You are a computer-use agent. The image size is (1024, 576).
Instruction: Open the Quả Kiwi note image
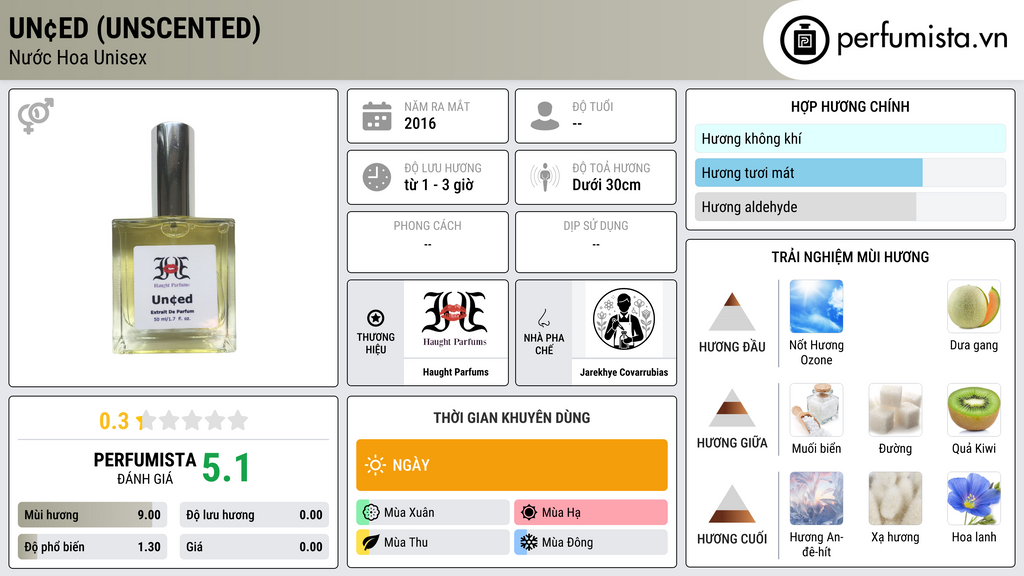pyautogui.click(x=974, y=410)
